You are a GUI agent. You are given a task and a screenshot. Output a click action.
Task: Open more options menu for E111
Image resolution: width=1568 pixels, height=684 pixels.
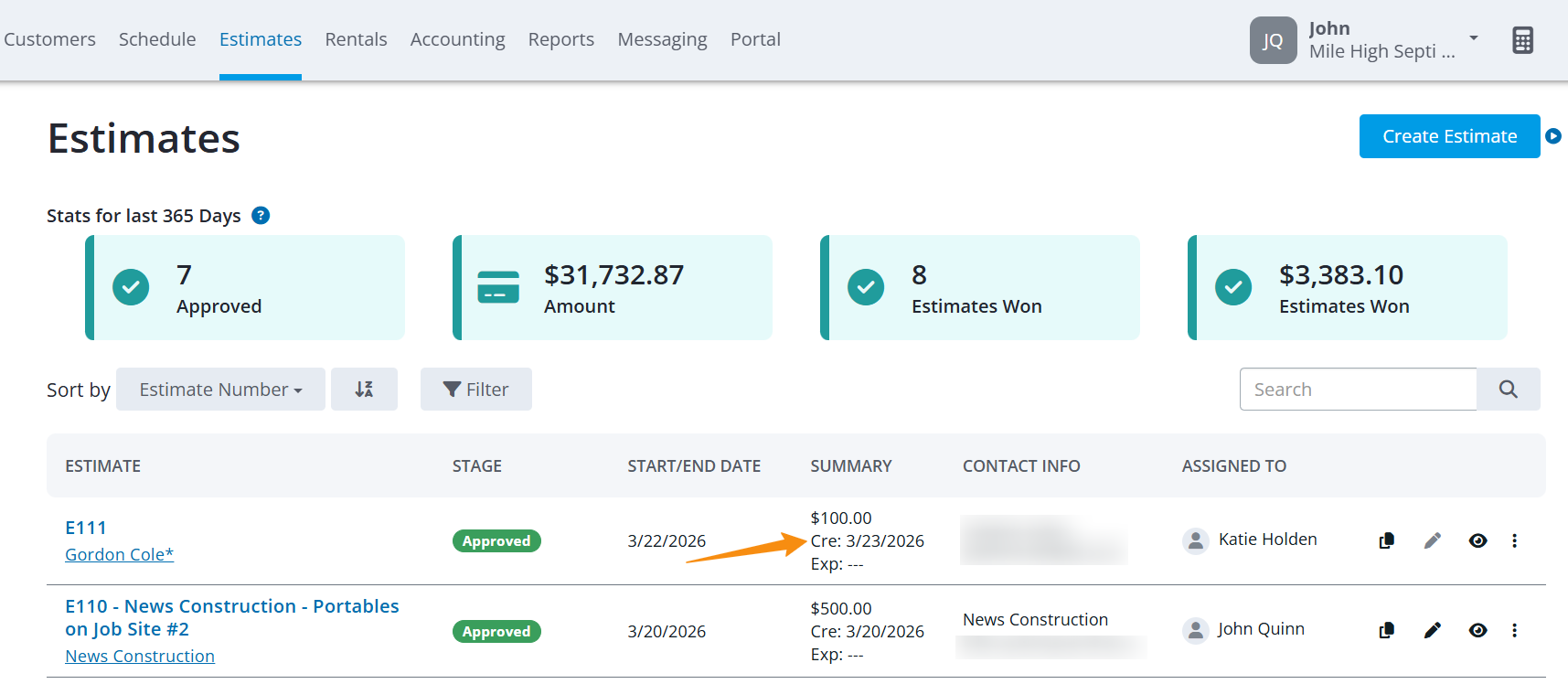coord(1515,540)
